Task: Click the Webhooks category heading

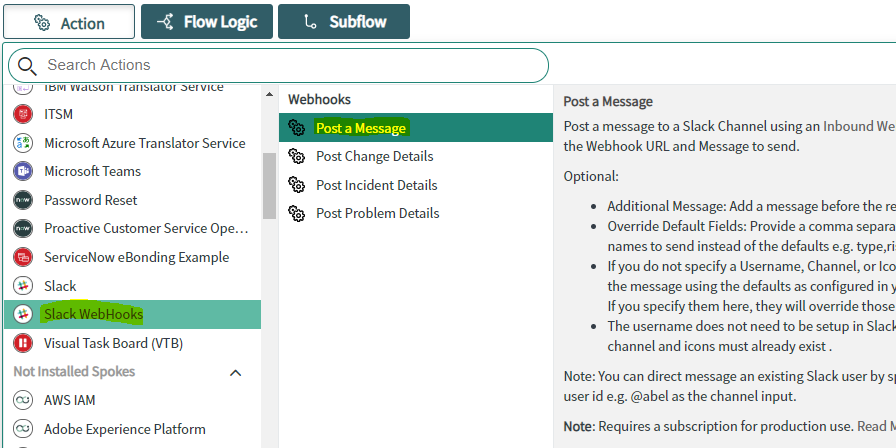Action: (x=319, y=99)
